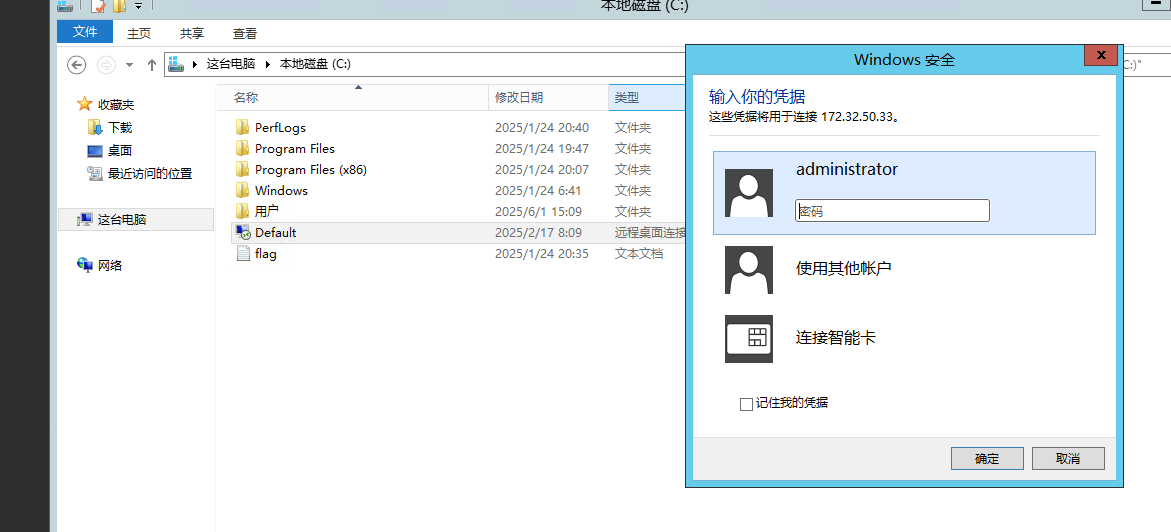Click the Up one level arrow

click(152, 65)
